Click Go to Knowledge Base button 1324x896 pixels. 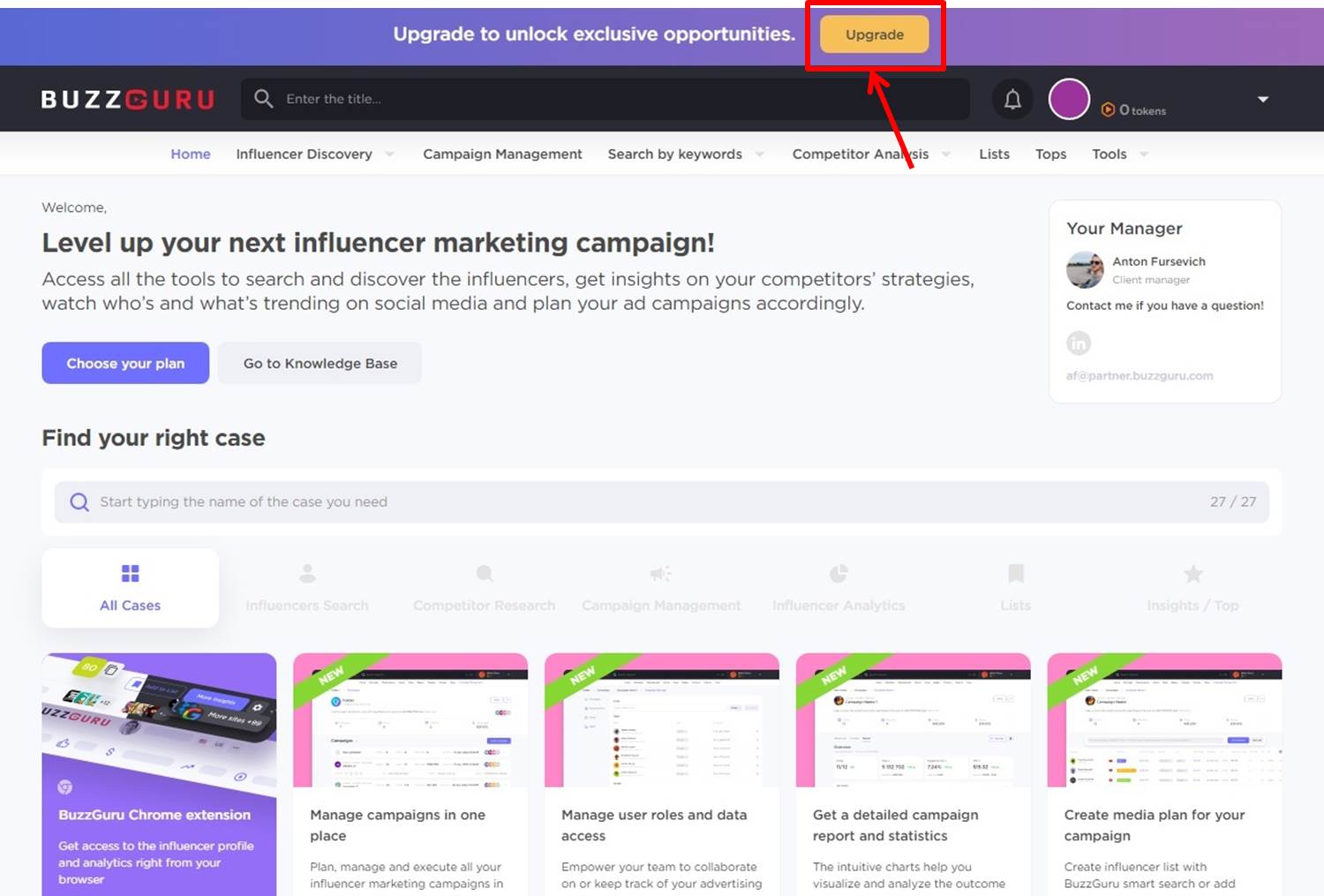(320, 363)
